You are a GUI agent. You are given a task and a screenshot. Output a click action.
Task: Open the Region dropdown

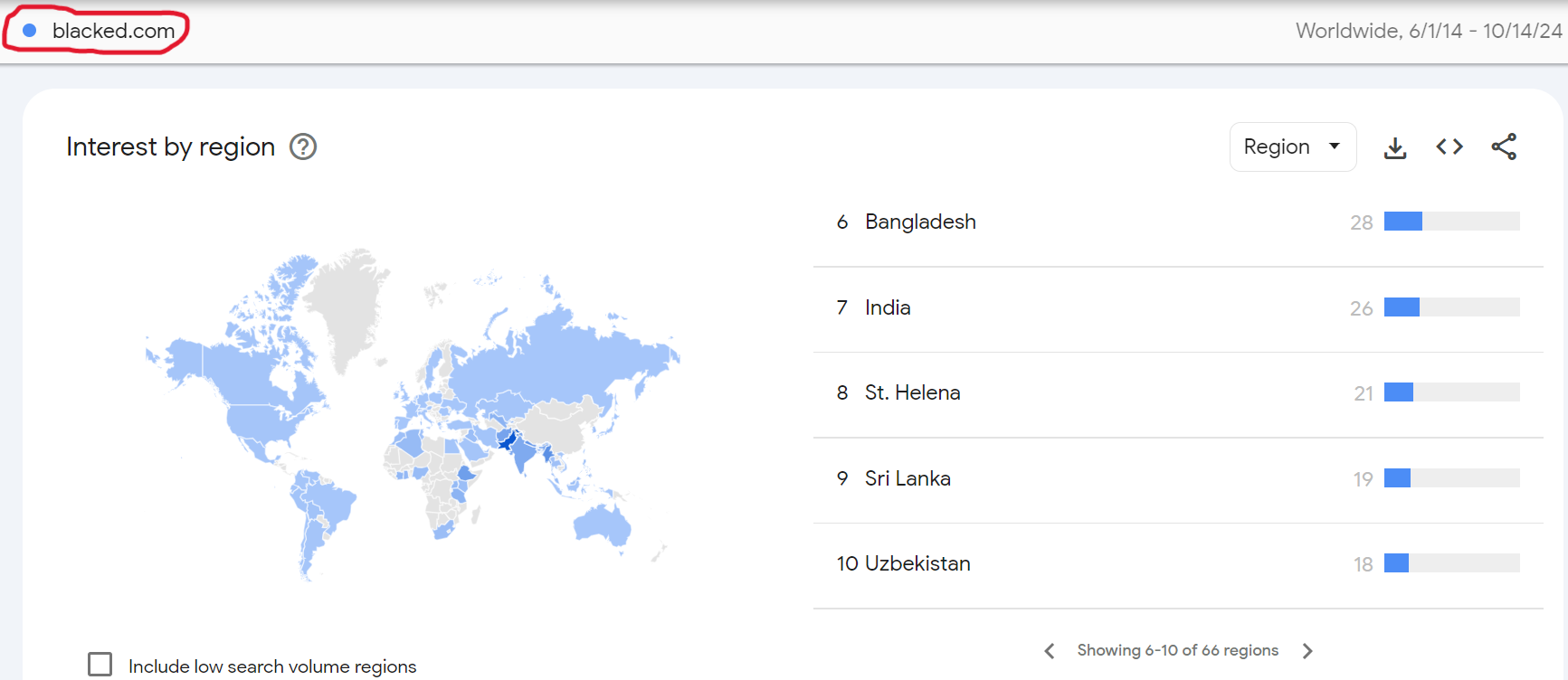(1292, 146)
